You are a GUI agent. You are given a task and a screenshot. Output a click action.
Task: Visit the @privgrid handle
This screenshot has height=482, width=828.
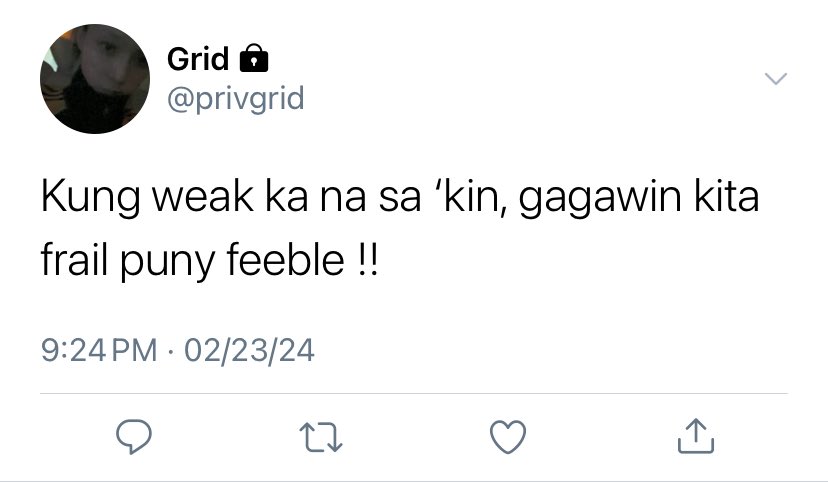coord(236,99)
